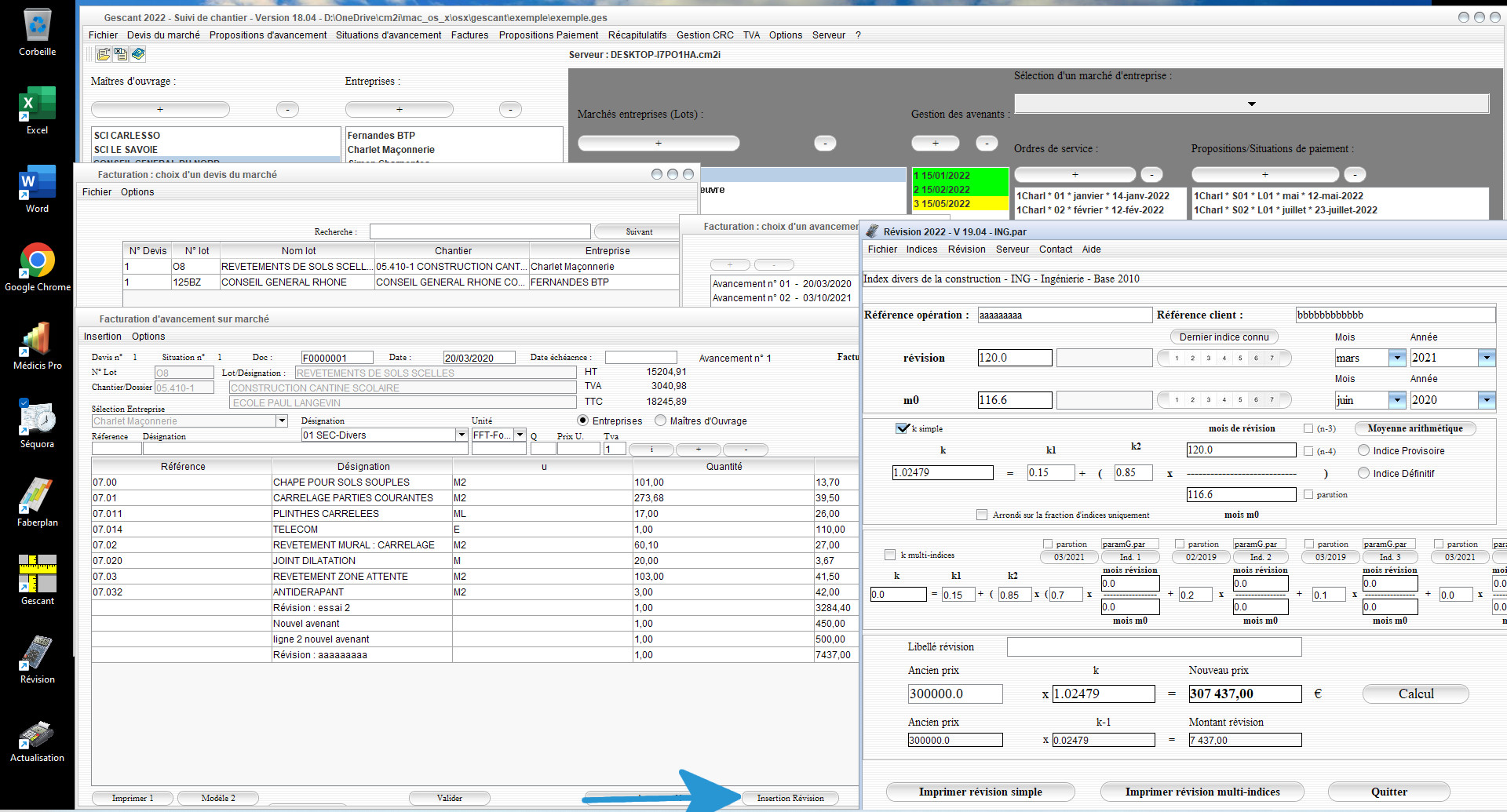
Task: Click the Insertion Révision button
Action: click(x=790, y=798)
